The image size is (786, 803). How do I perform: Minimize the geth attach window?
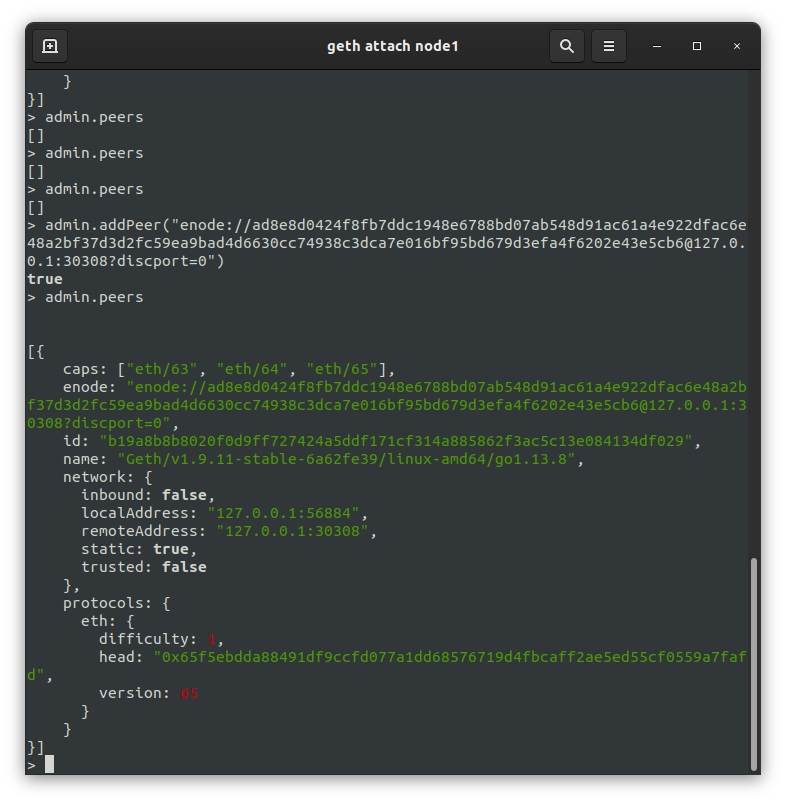point(657,46)
